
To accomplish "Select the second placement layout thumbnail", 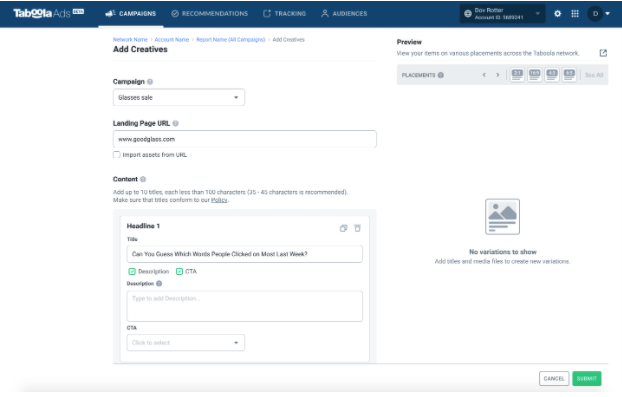I will [x=534, y=75].
